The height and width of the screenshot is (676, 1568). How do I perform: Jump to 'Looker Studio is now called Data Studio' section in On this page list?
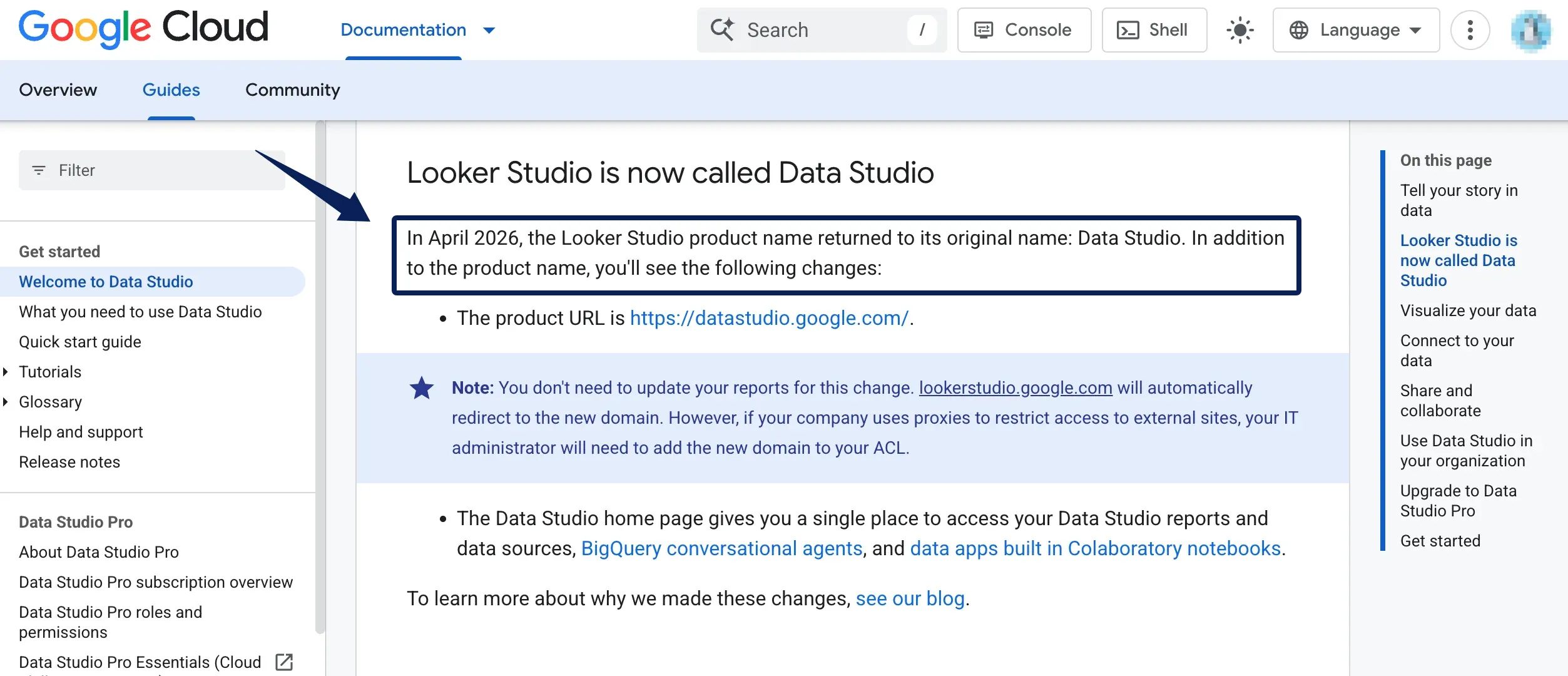pyautogui.click(x=1459, y=260)
